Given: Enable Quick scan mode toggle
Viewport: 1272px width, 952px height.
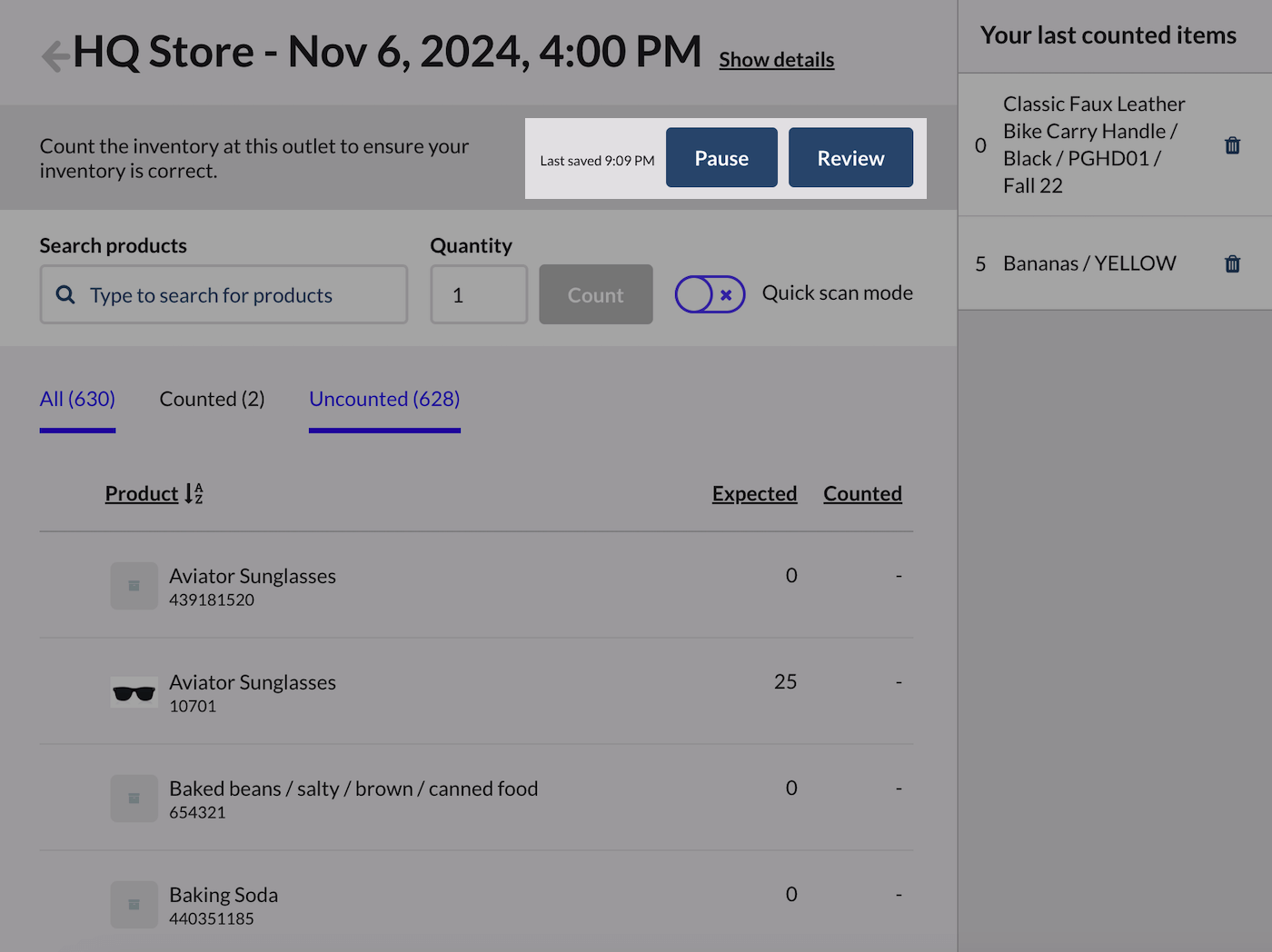Looking at the screenshot, I should click(710, 294).
